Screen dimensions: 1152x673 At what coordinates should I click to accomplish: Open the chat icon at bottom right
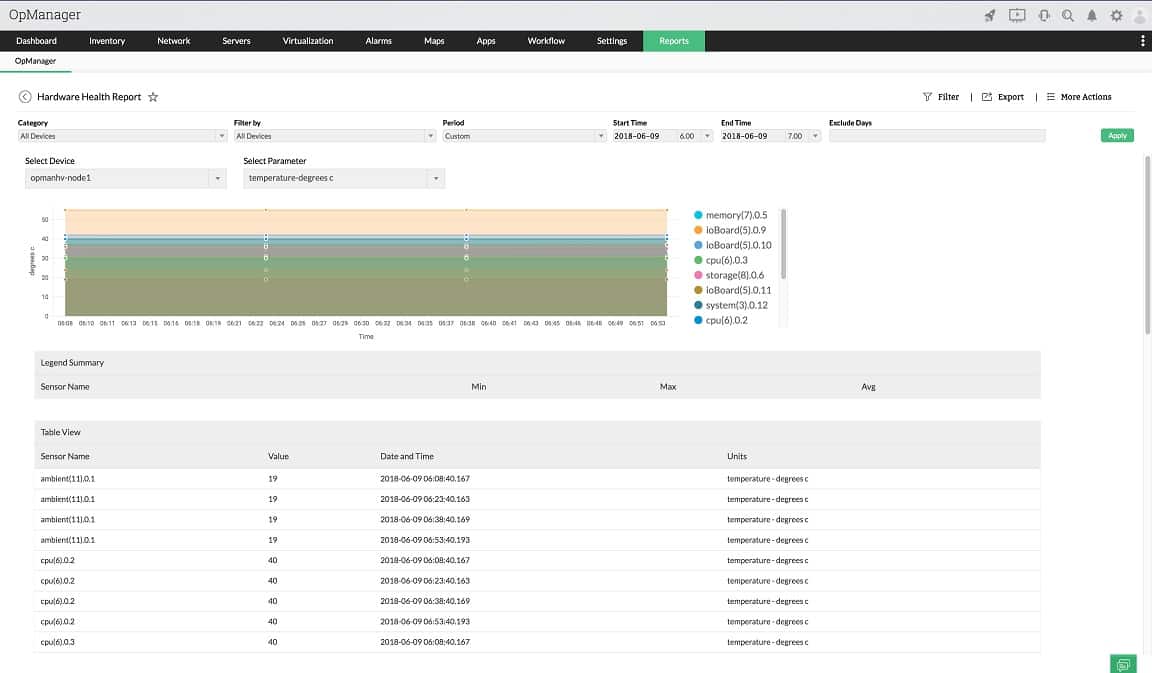[x=1123, y=664]
